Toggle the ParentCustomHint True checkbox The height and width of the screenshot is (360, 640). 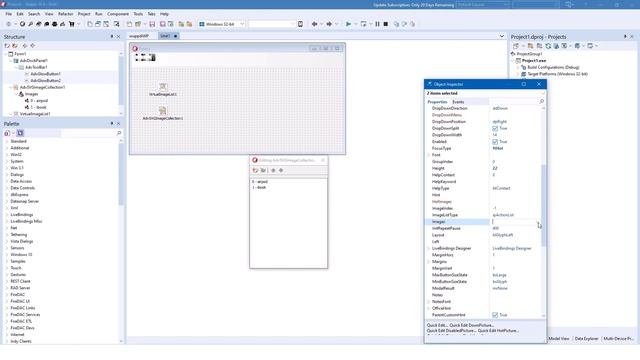tap(495, 315)
